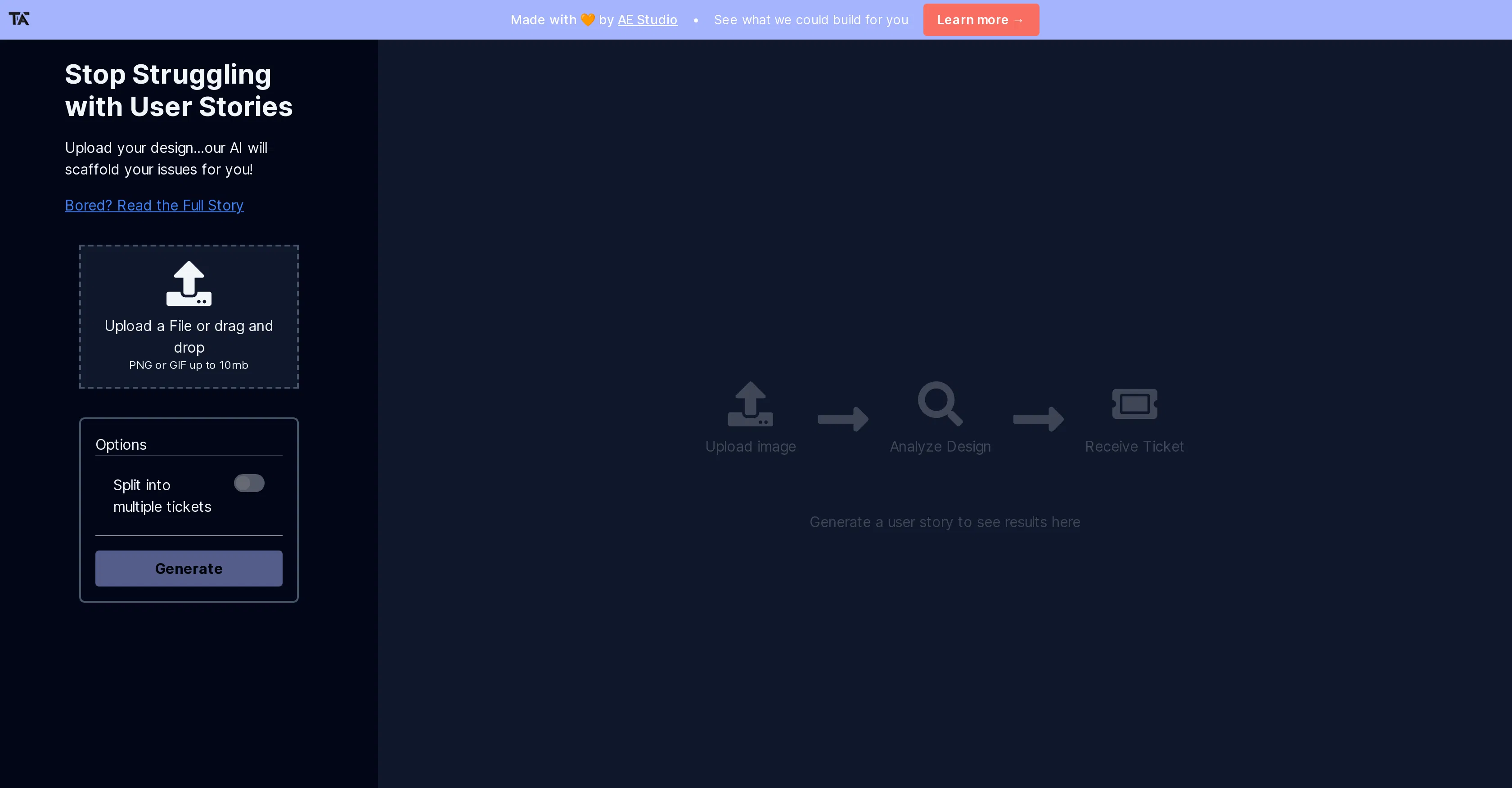1512x788 pixels.
Task: Click the Analyze Design step label
Action: coord(940,447)
